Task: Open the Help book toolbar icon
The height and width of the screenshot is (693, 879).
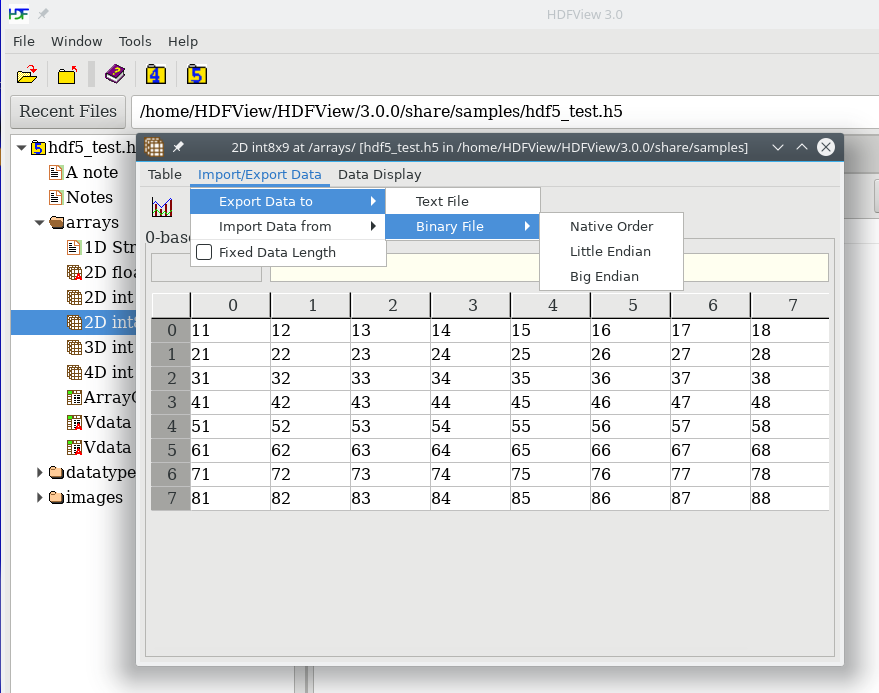Action: (x=115, y=74)
